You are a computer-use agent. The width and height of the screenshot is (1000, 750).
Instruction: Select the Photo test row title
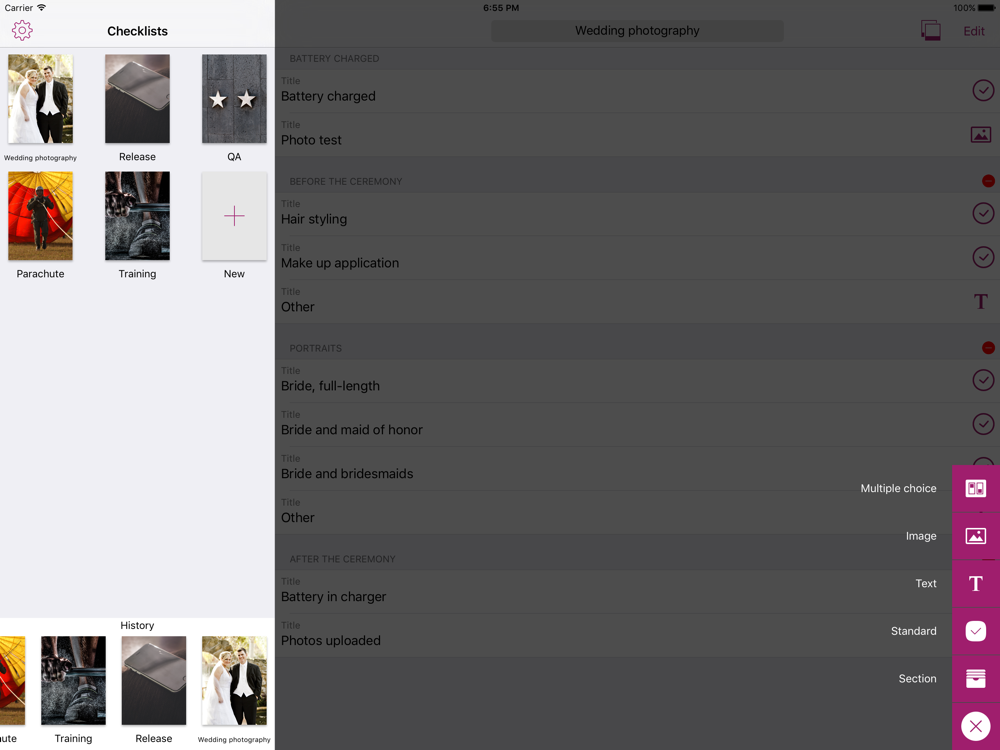click(x=311, y=140)
